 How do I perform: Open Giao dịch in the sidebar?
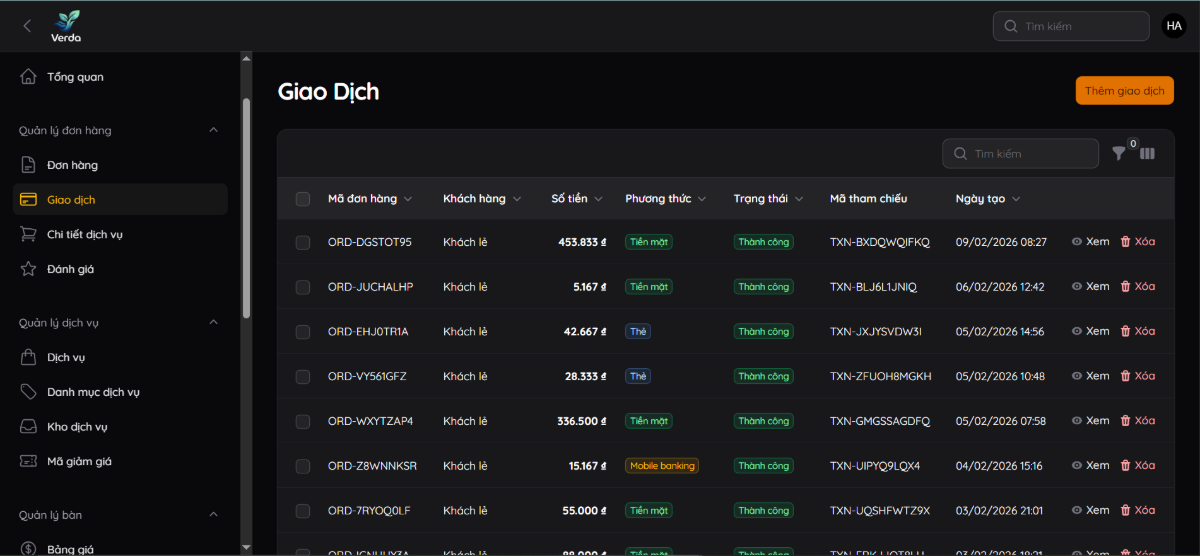pyautogui.click(x=120, y=200)
